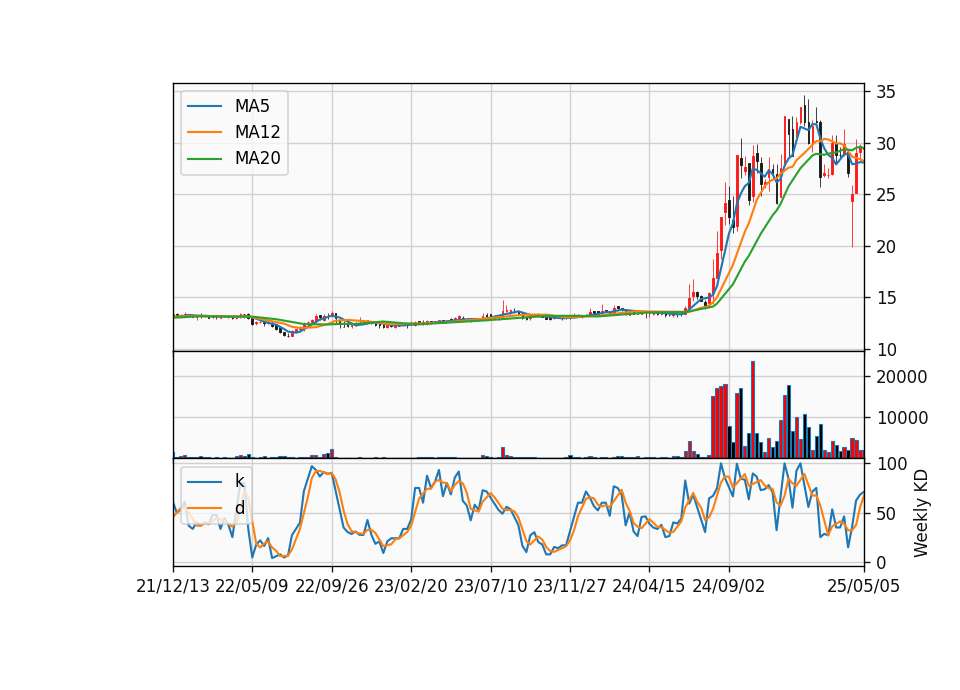Click the 23/11/27 date tick label

click(570, 586)
